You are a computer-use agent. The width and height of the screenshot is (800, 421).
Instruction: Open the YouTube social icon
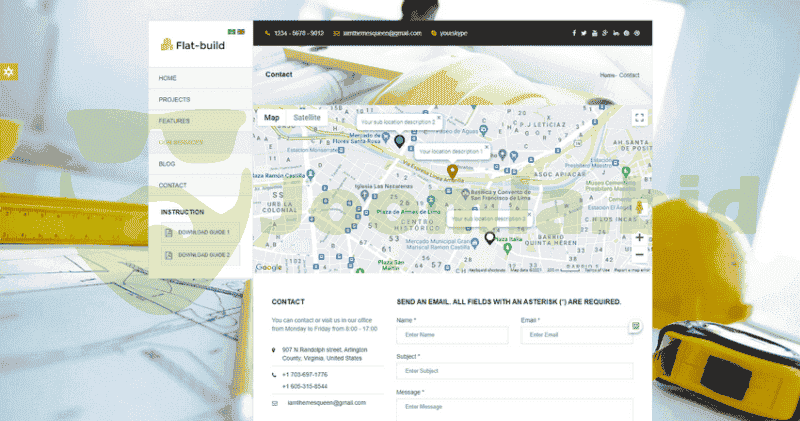(x=595, y=33)
